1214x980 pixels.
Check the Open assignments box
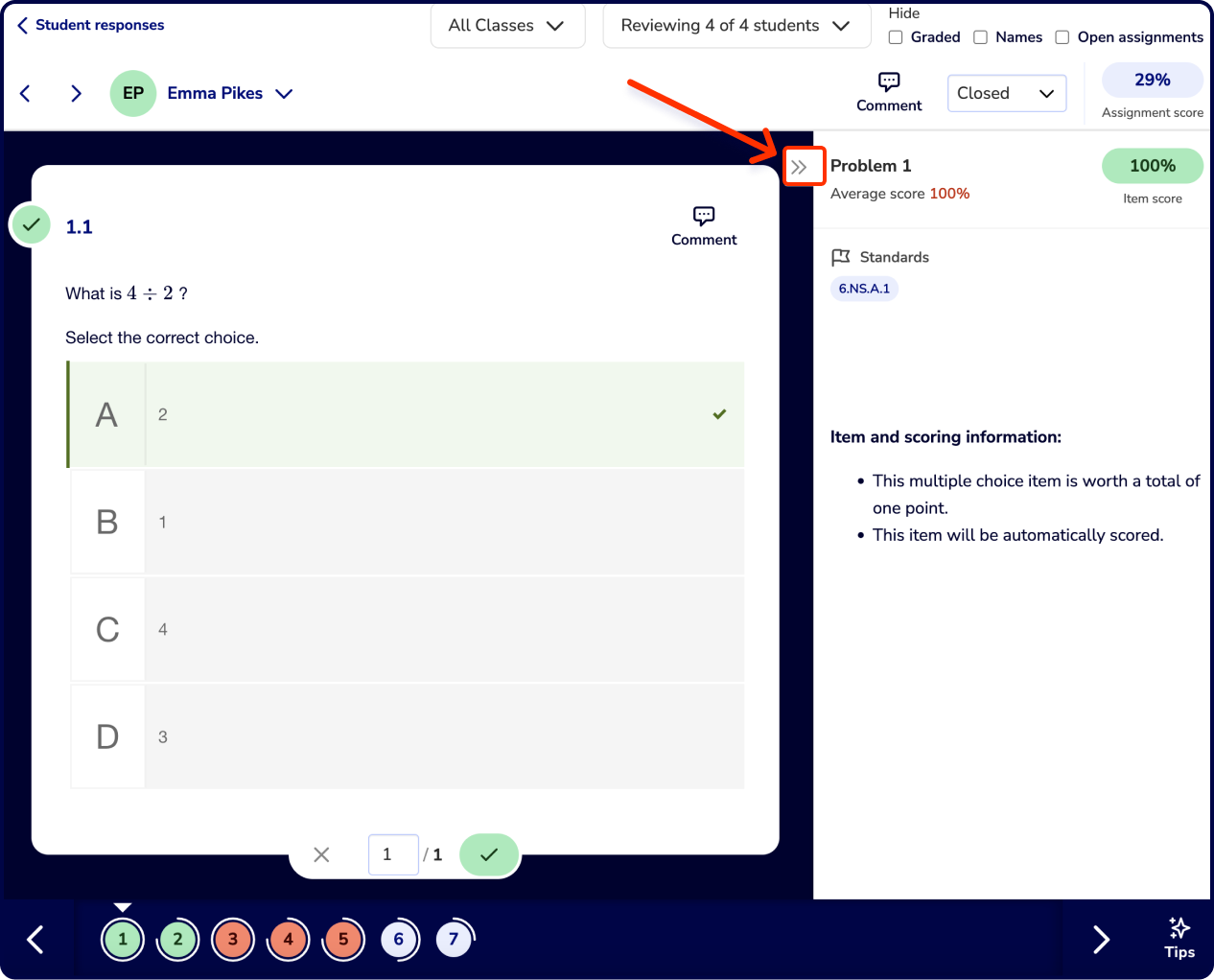tap(1062, 37)
